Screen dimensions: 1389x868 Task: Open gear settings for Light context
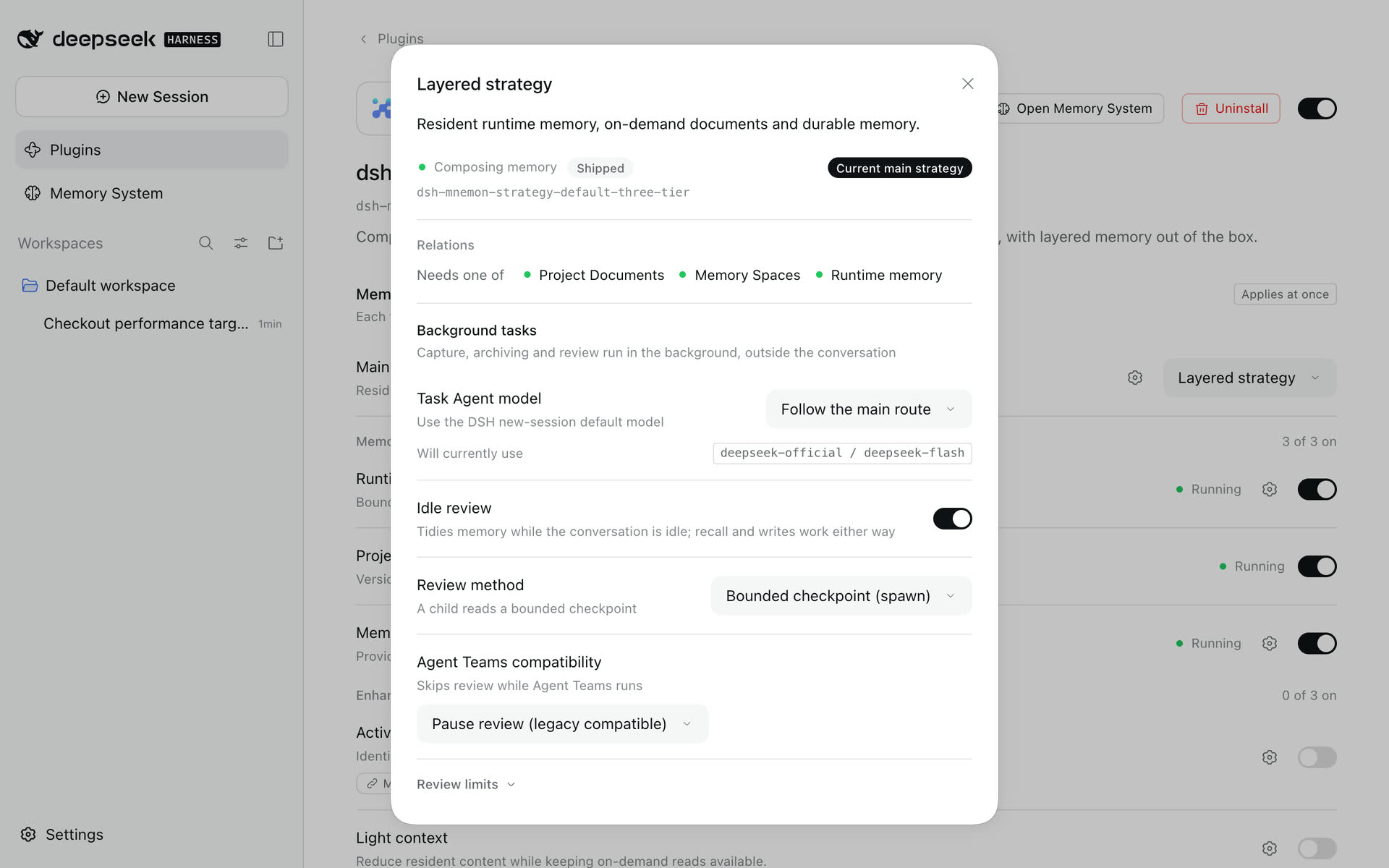tap(1270, 848)
